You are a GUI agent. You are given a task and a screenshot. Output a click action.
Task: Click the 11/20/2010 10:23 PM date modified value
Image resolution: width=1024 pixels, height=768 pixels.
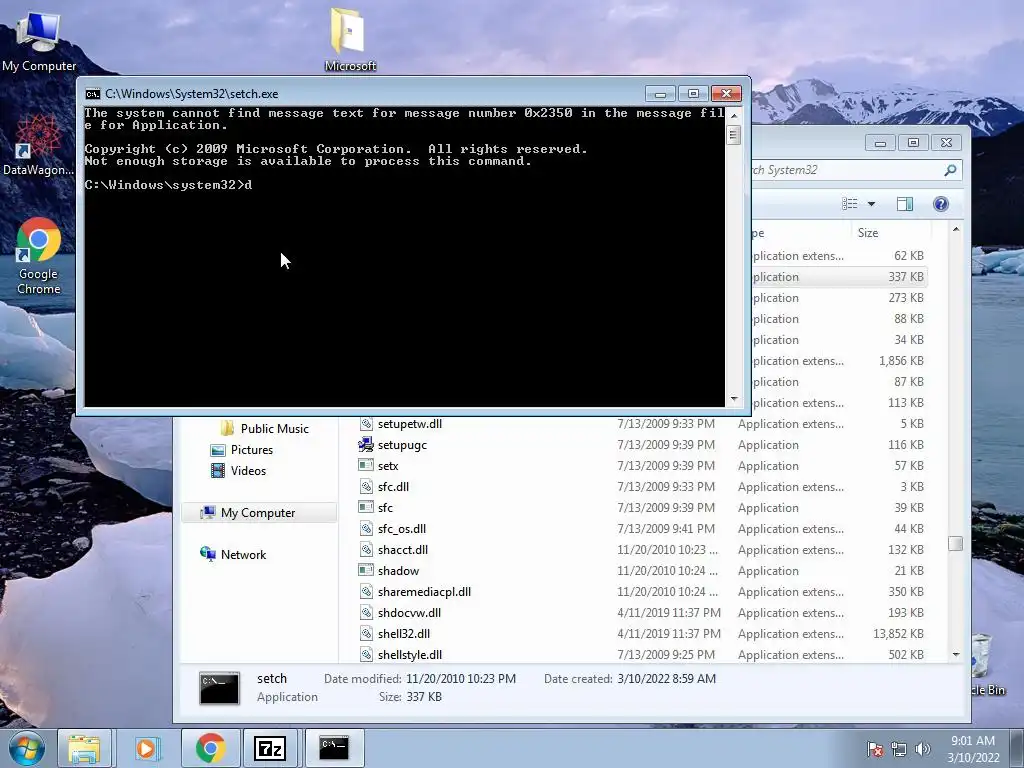[x=461, y=679]
